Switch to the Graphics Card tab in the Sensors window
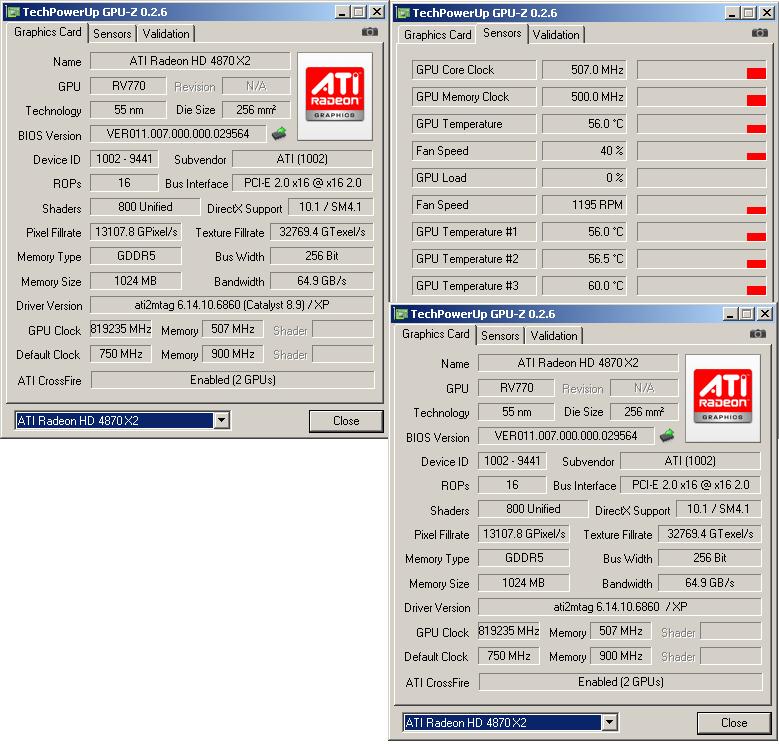 [437, 35]
